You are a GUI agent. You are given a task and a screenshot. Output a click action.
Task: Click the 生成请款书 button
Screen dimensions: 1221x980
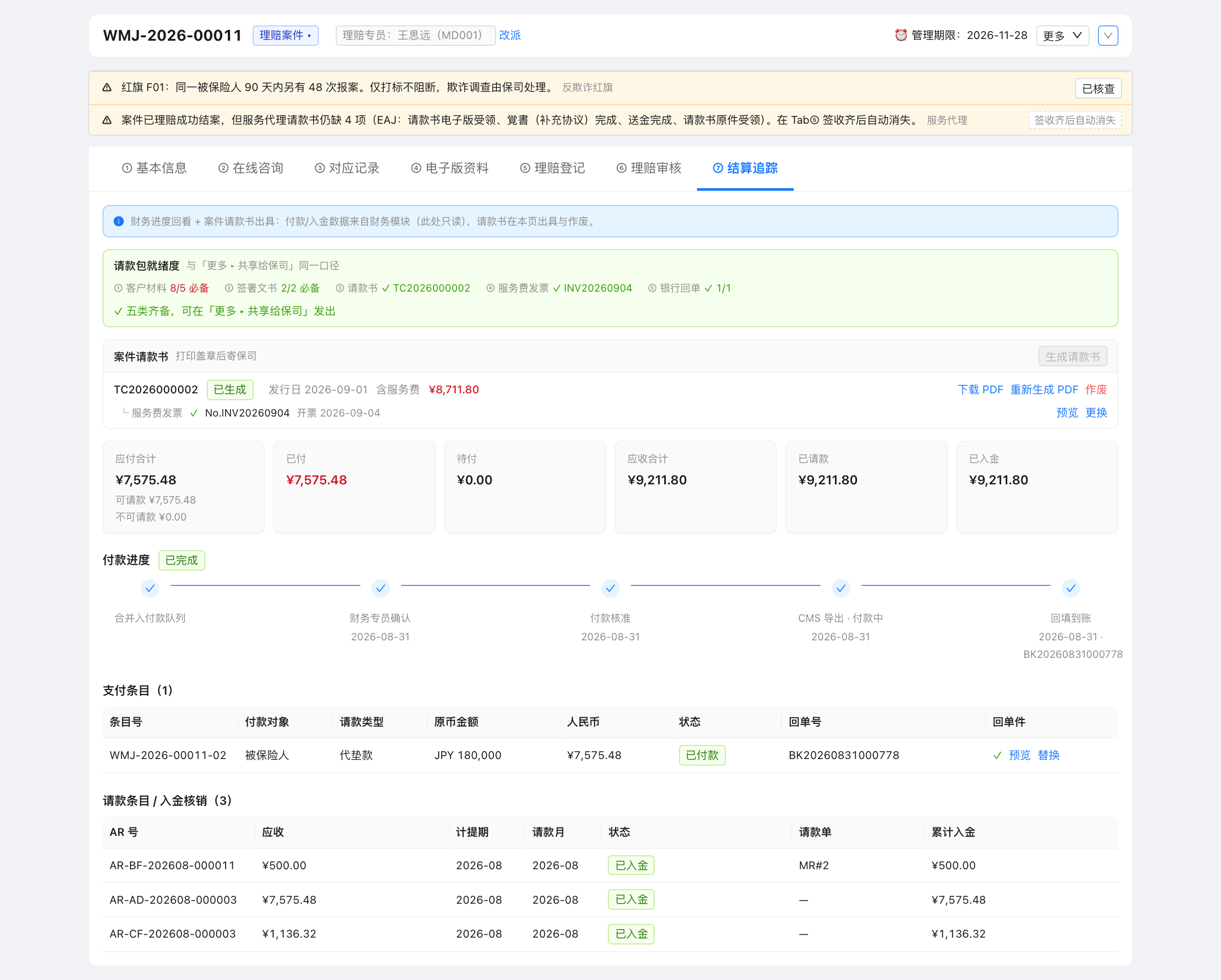[1073, 357]
